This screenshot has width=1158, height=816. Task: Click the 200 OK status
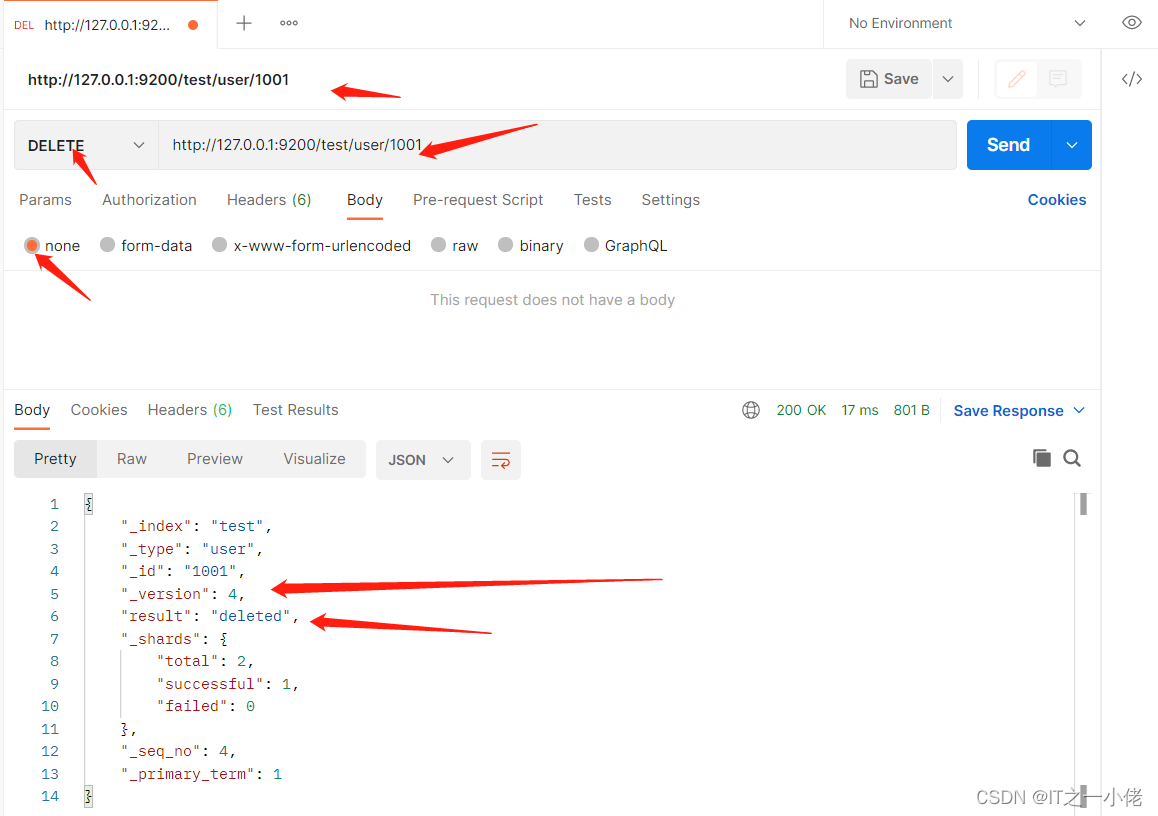pyautogui.click(x=801, y=411)
